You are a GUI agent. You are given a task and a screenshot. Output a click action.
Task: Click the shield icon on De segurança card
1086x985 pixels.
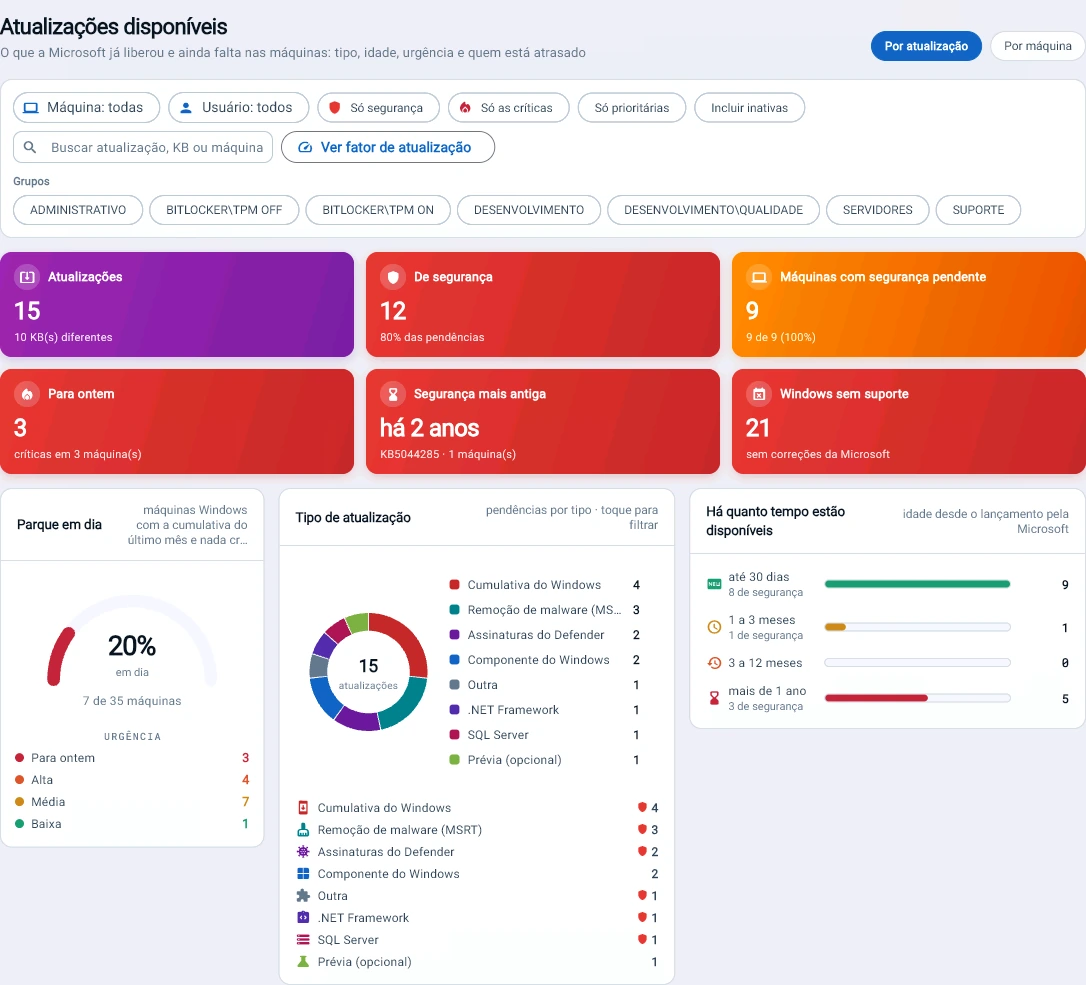393,277
